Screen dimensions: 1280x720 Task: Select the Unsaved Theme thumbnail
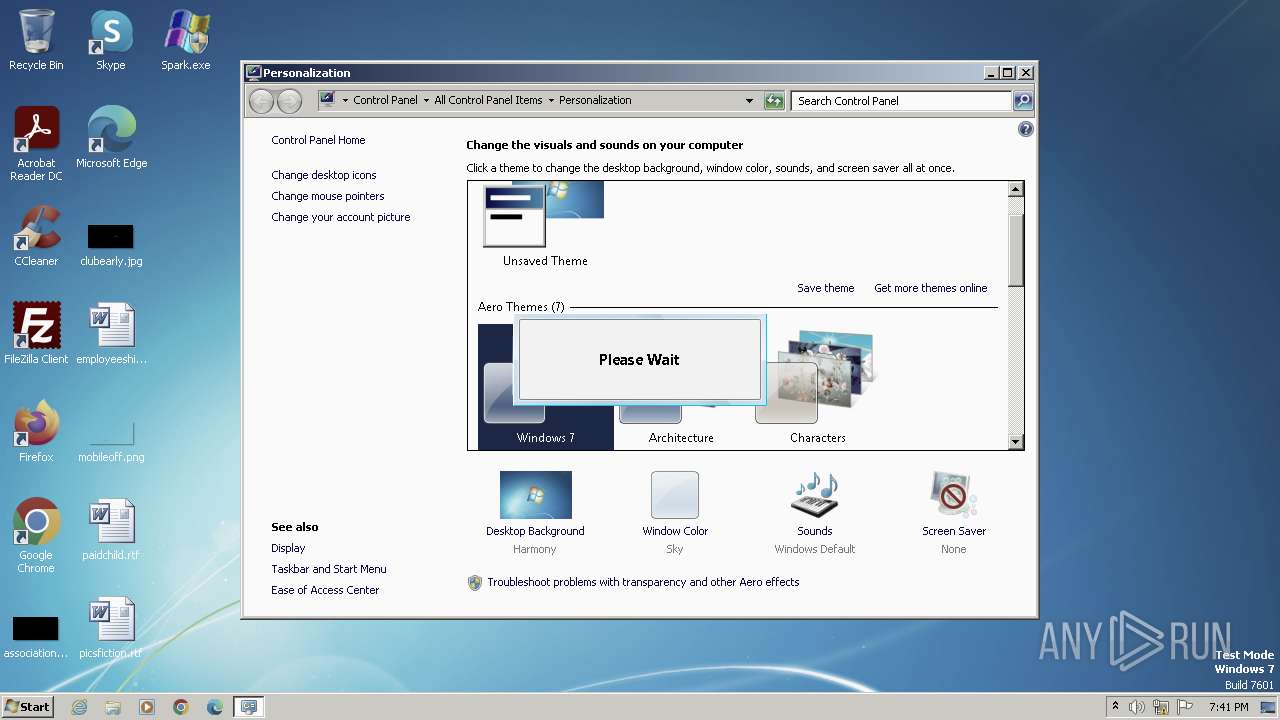click(544, 214)
